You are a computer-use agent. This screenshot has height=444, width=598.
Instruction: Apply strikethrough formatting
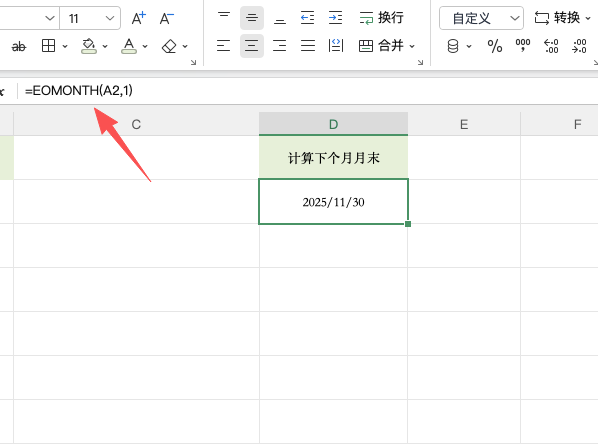click(19, 47)
